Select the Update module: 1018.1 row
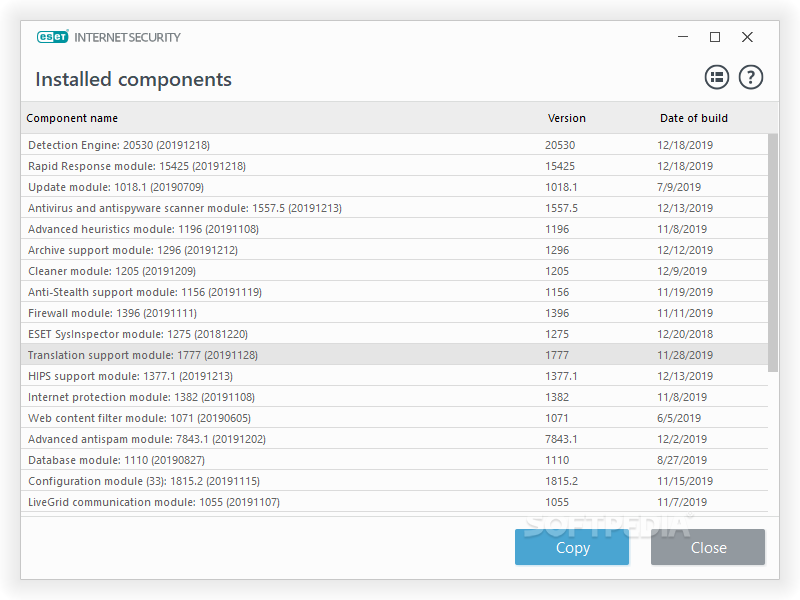 tap(394, 187)
